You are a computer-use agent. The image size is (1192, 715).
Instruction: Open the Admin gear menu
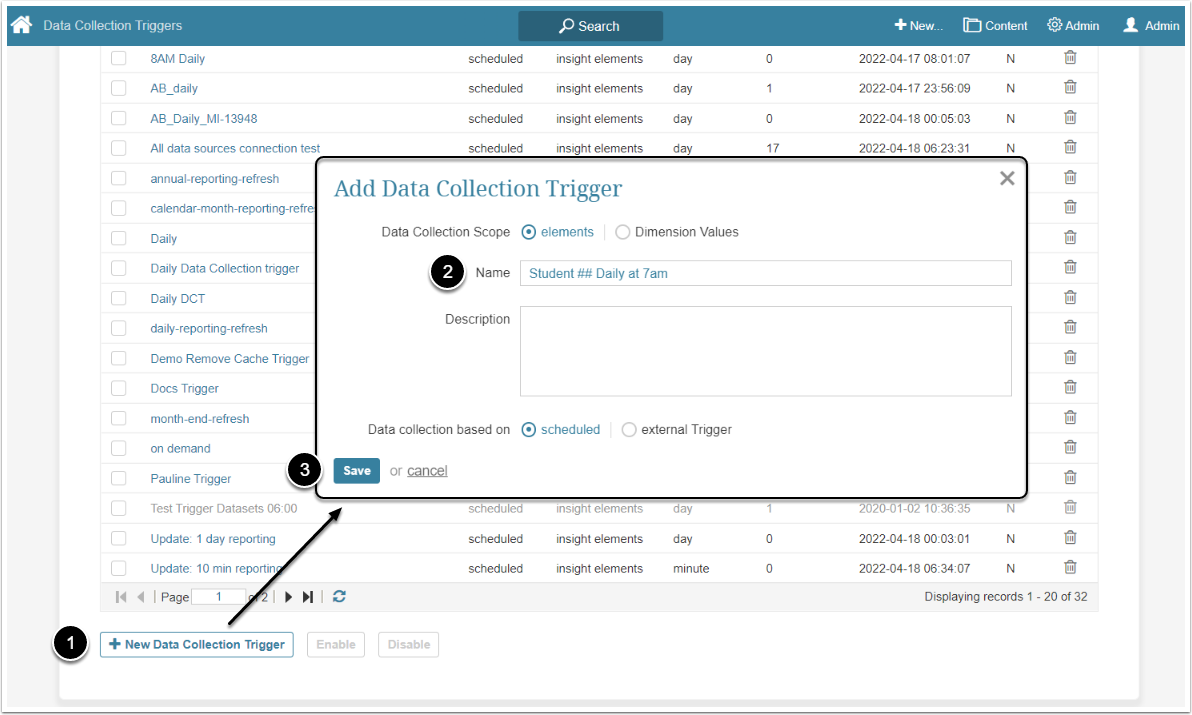click(x=1073, y=26)
